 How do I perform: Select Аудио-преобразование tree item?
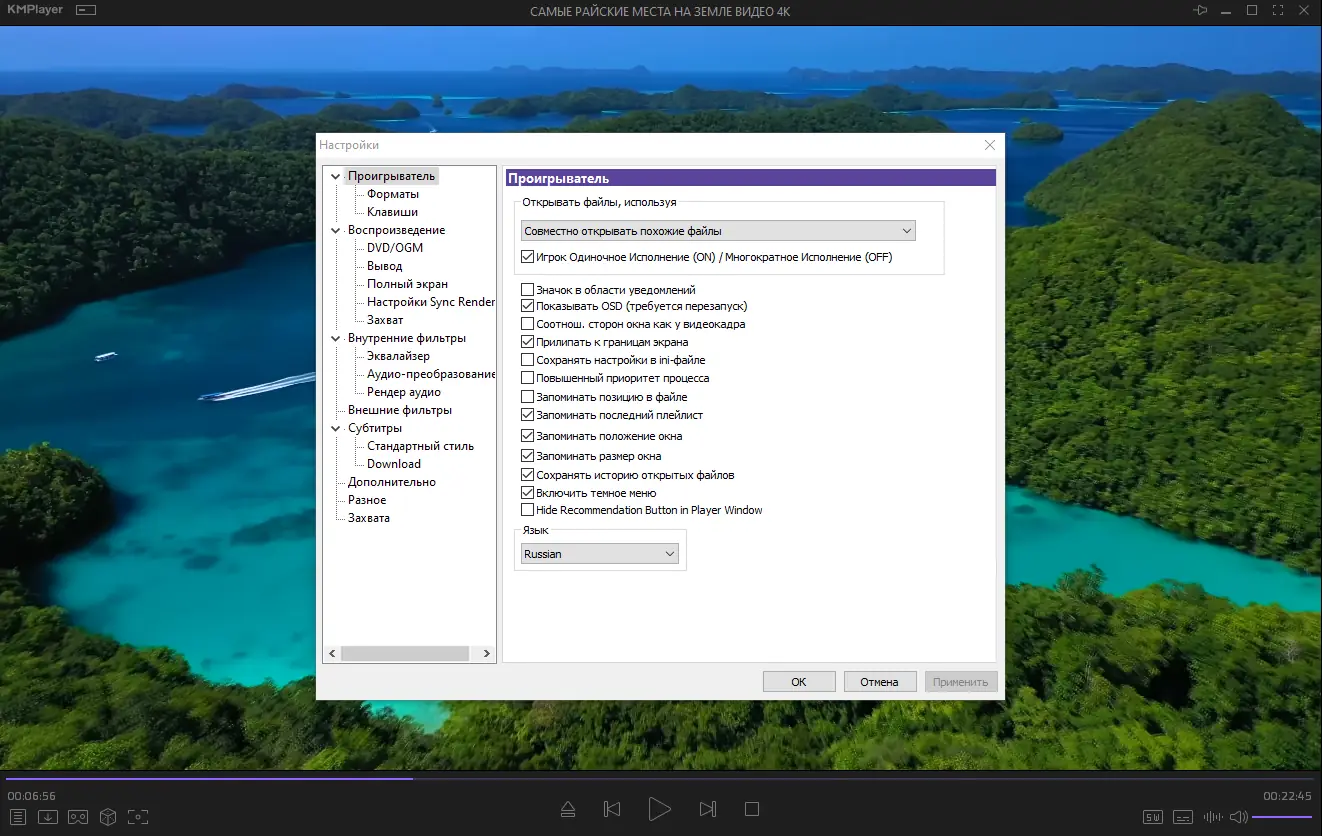(x=430, y=374)
